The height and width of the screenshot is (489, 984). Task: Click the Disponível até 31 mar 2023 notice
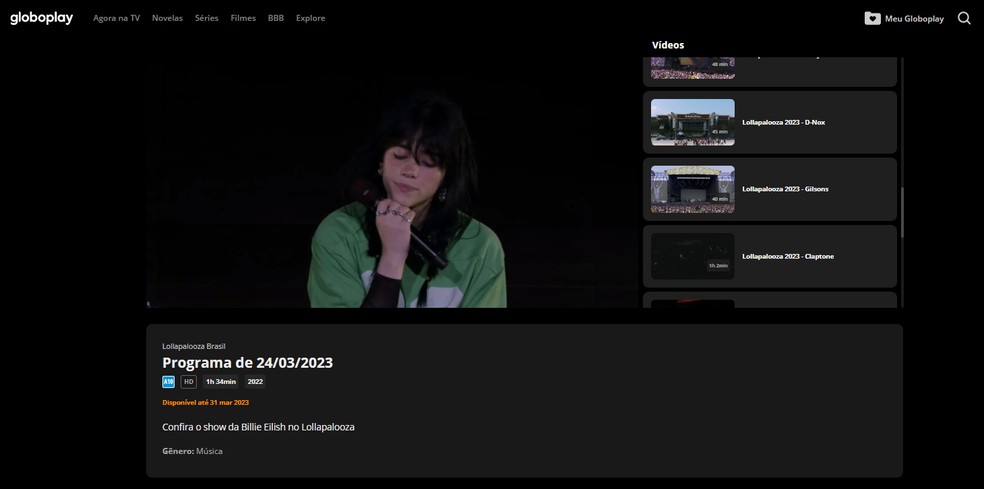(x=205, y=402)
